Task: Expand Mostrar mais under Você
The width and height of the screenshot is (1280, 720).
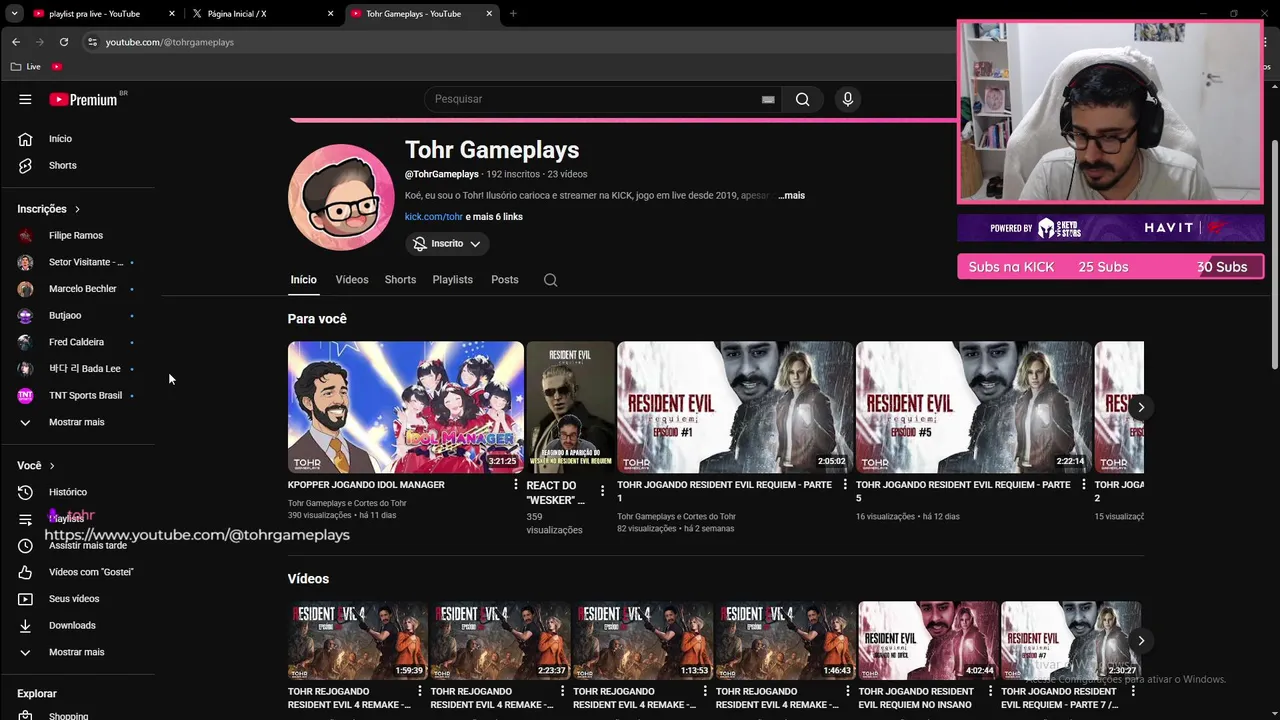Action: coord(78,652)
